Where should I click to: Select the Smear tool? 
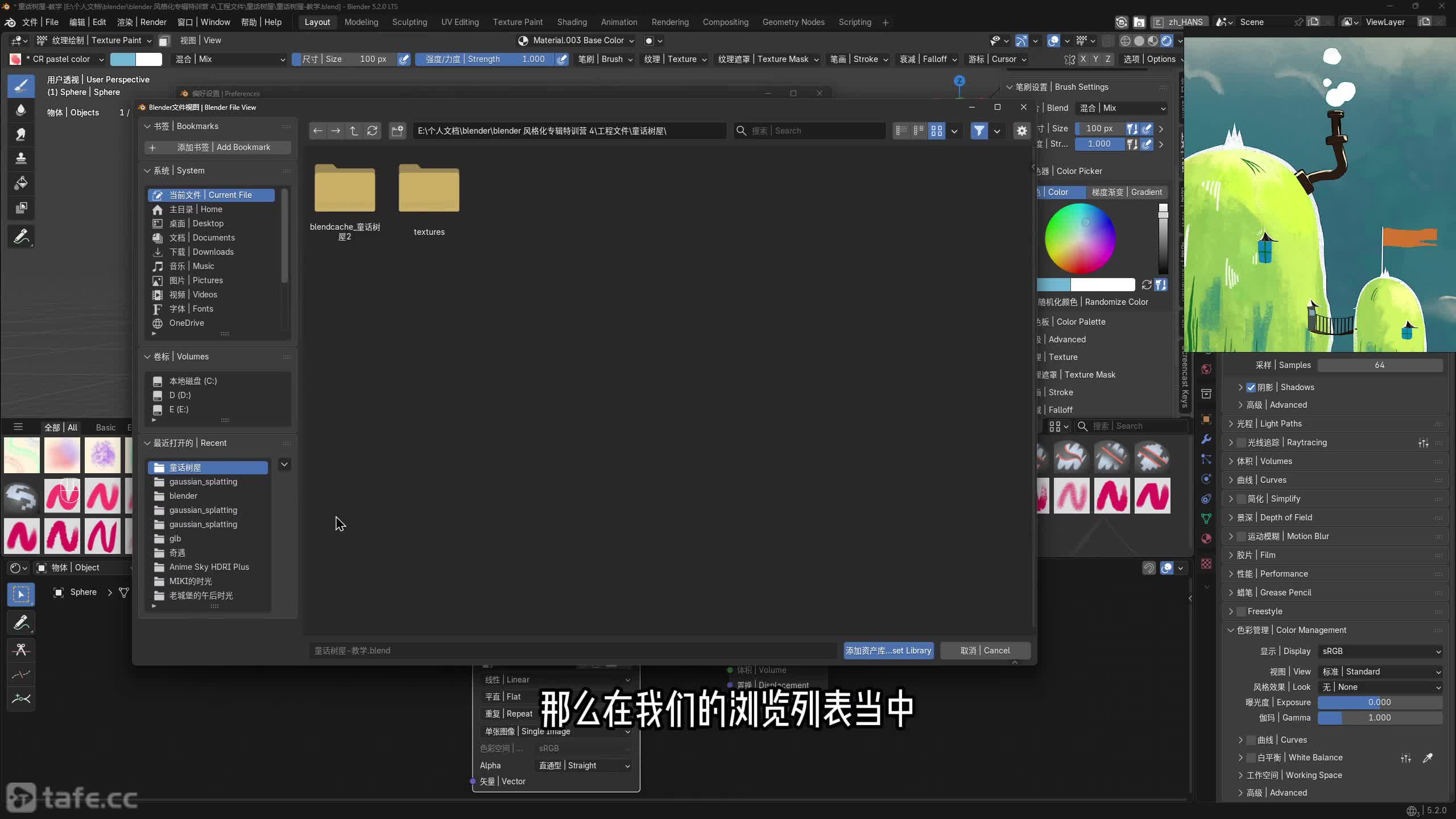click(21, 134)
